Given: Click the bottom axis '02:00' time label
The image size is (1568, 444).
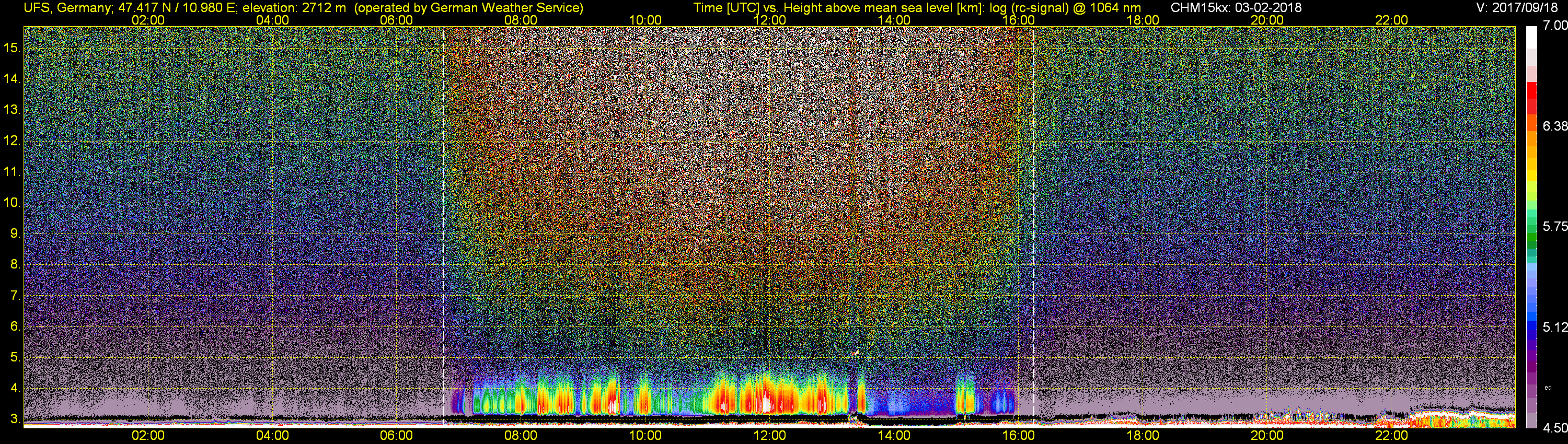Looking at the screenshot, I should [x=148, y=436].
